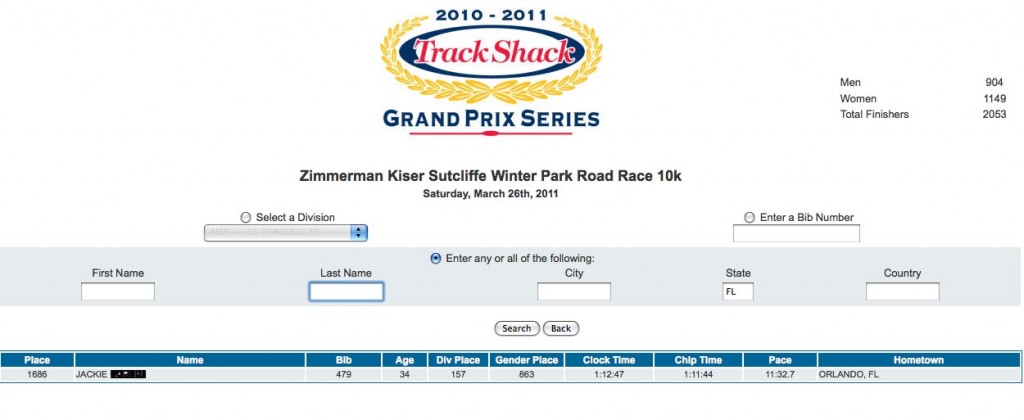This screenshot has height=420, width=1024.
Task: Click the Chip Time column header
Action: [698, 360]
